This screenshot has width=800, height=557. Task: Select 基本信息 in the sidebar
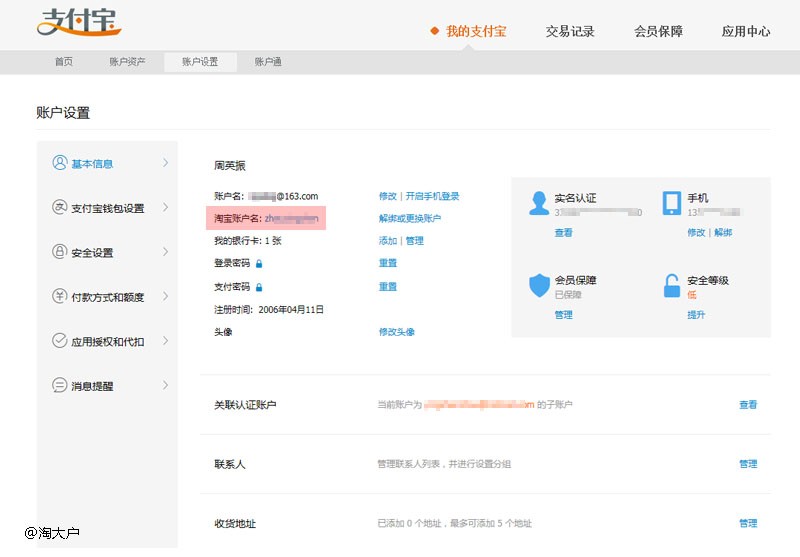tap(92, 164)
